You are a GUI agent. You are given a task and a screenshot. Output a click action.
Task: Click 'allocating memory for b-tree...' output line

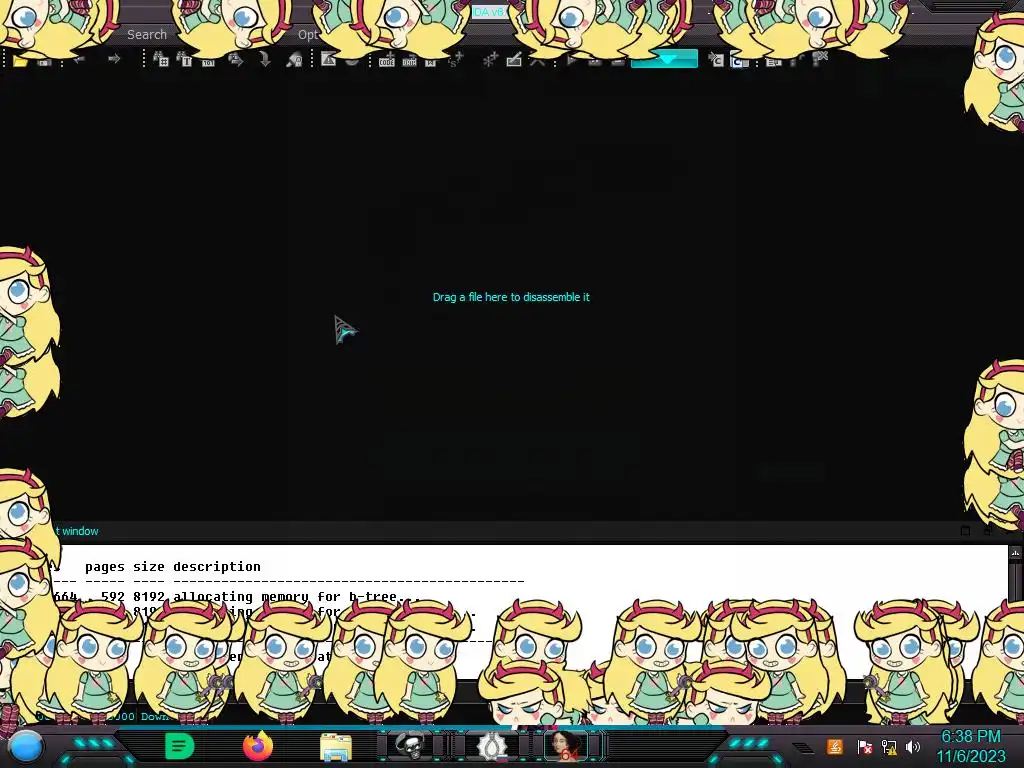pos(296,596)
